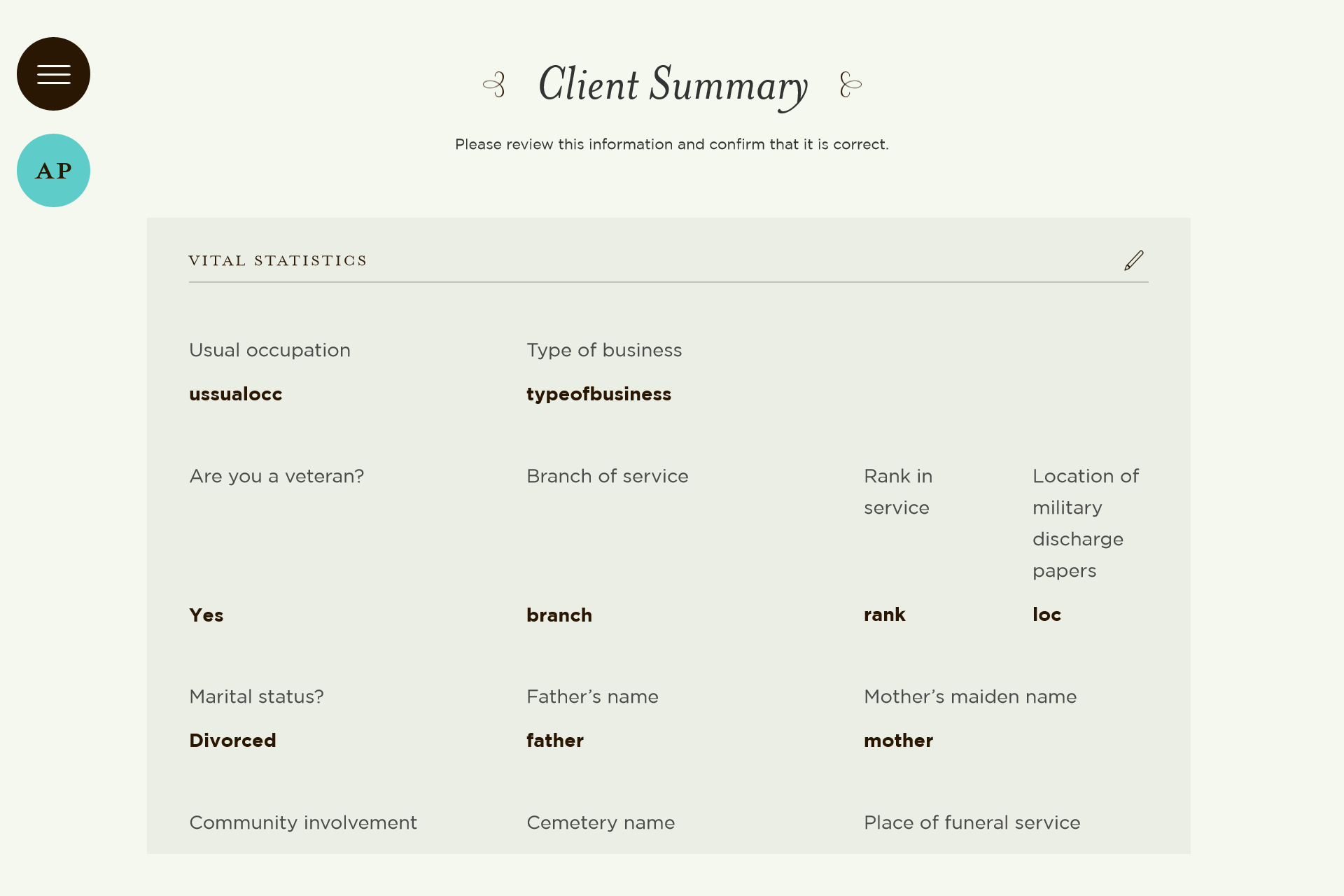Click the typeofbusiness value
This screenshot has width=1344, height=896.
(x=598, y=394)
